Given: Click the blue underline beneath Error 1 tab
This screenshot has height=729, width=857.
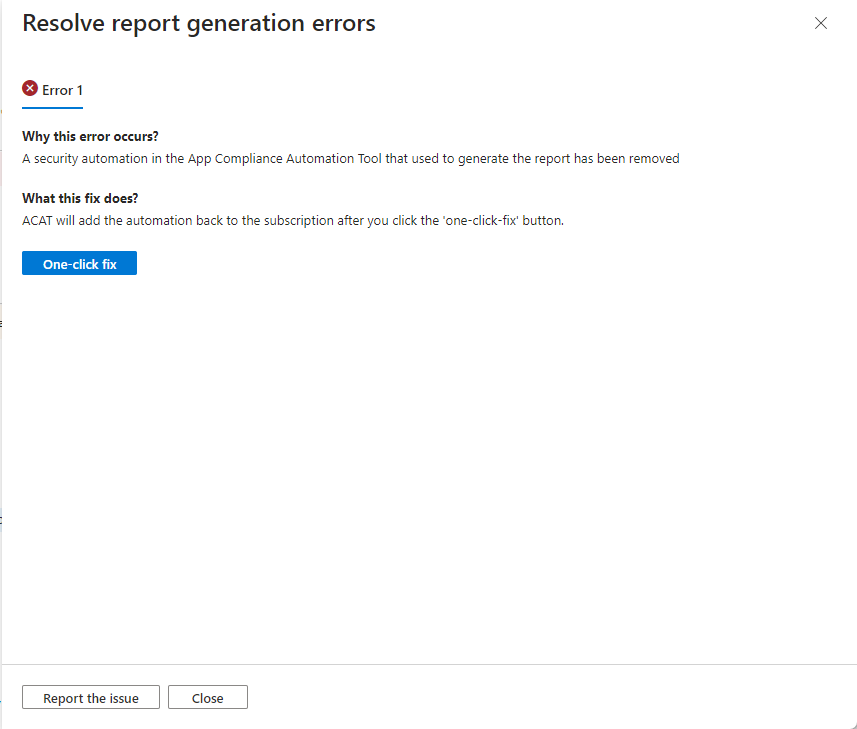Looking at the screenshot, I should [x=52, y=106].
